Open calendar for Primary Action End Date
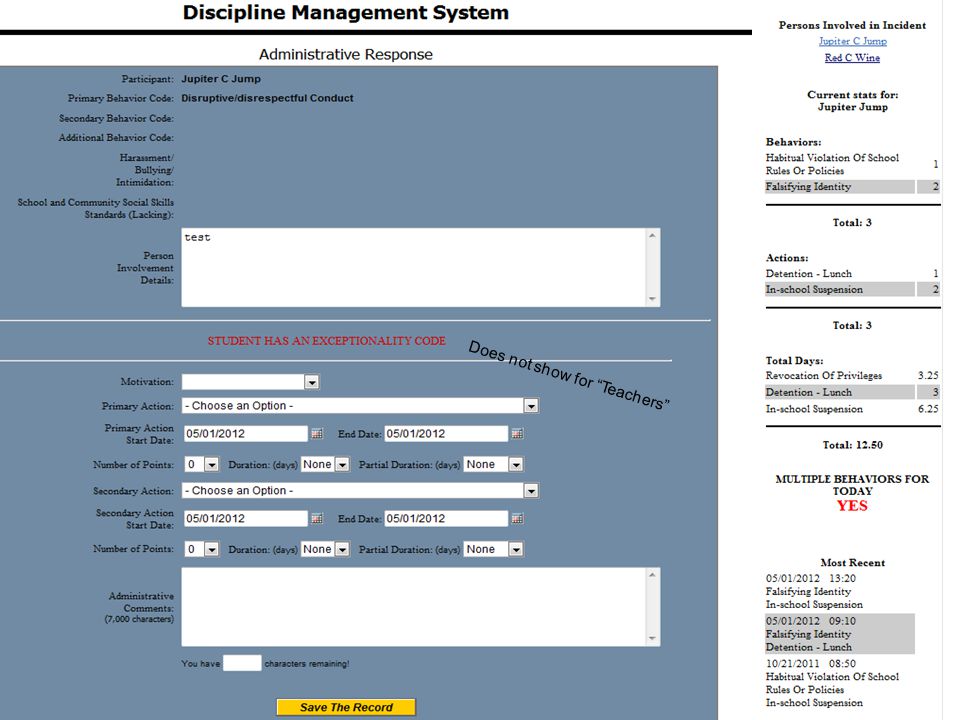Viewport: 960px width, 720px height. tap(517, 433)
